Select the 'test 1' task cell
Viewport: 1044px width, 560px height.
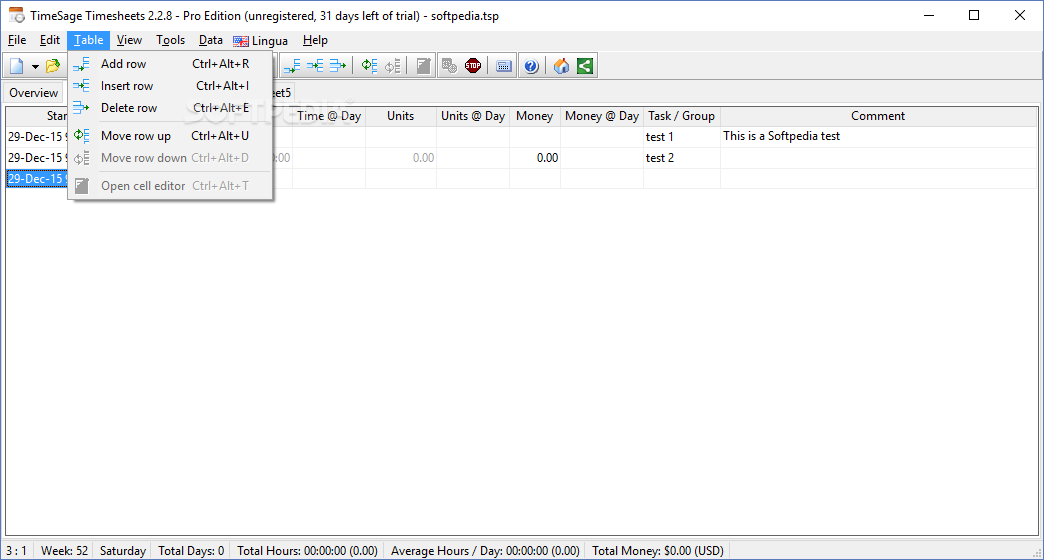point(682,137)
